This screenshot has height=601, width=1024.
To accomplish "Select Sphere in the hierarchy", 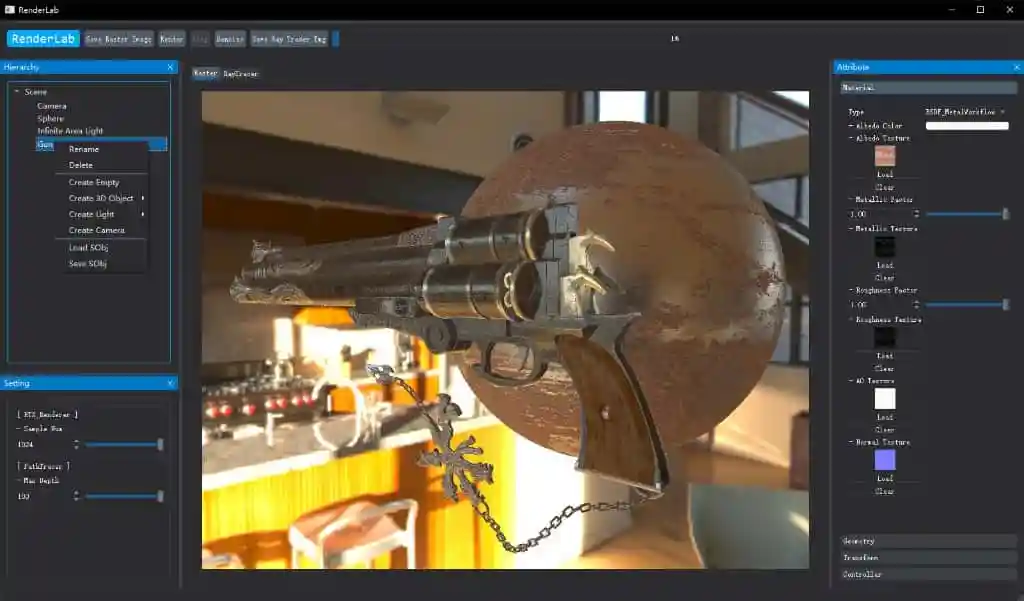I will pos(50,118).
